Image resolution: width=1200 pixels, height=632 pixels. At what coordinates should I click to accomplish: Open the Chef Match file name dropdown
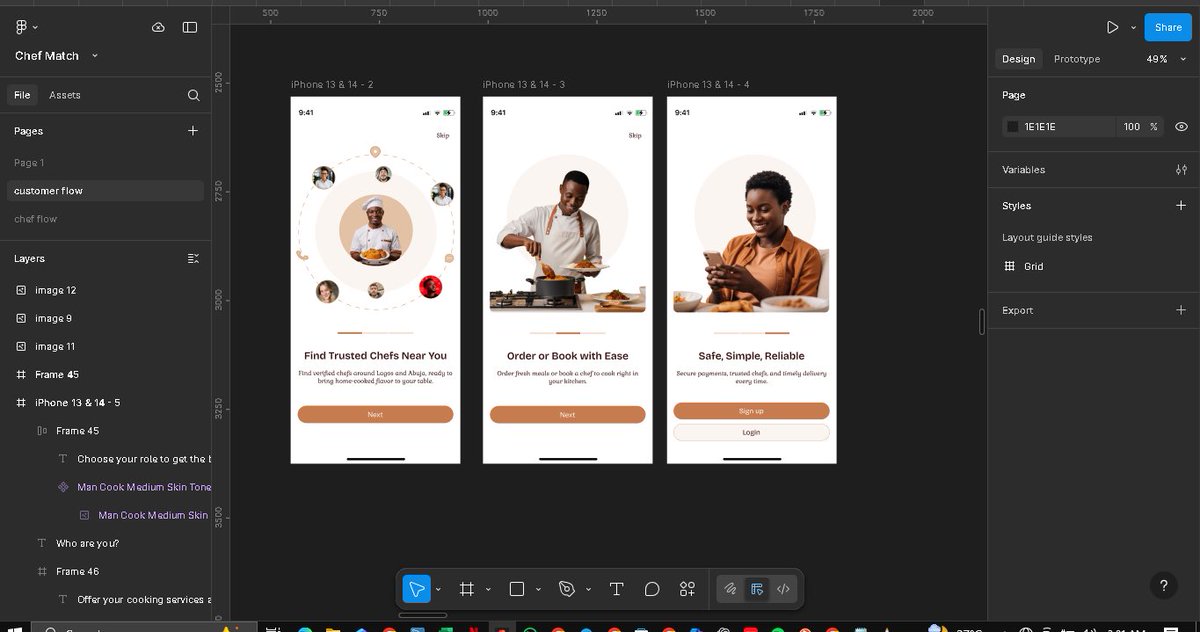pos(94,56)
